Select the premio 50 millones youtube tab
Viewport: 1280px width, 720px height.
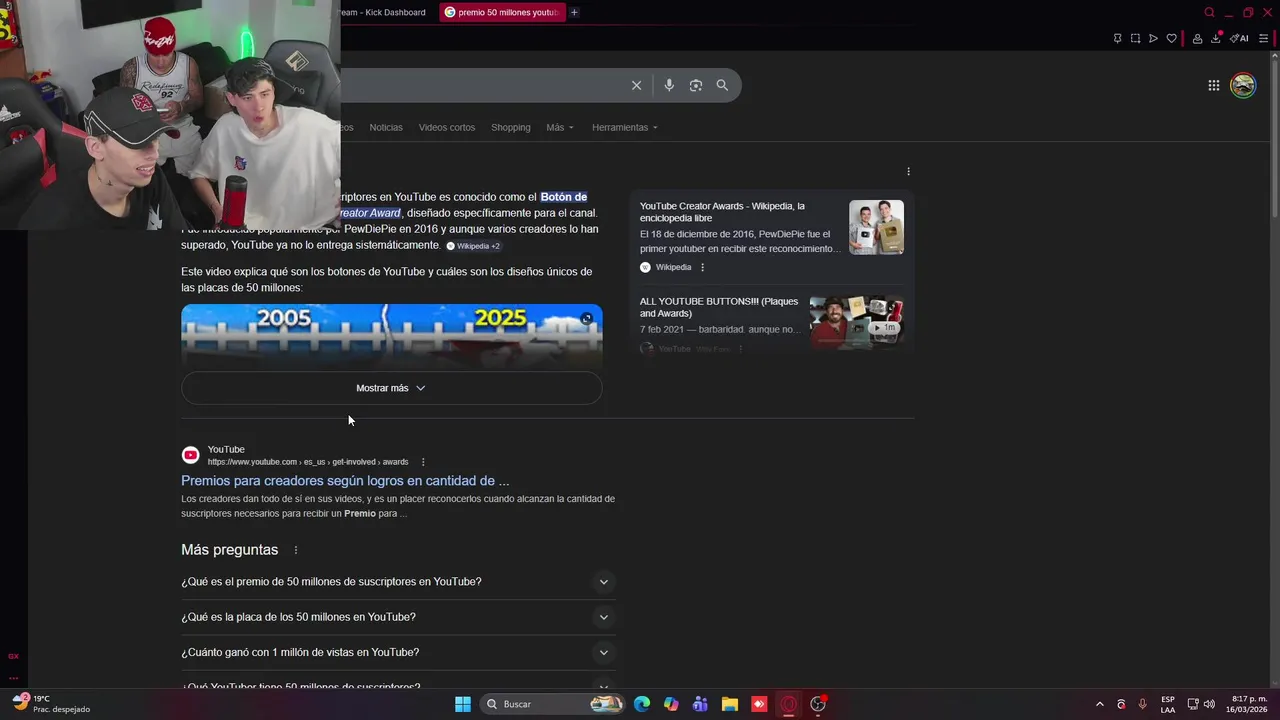[x=503, y=12]
